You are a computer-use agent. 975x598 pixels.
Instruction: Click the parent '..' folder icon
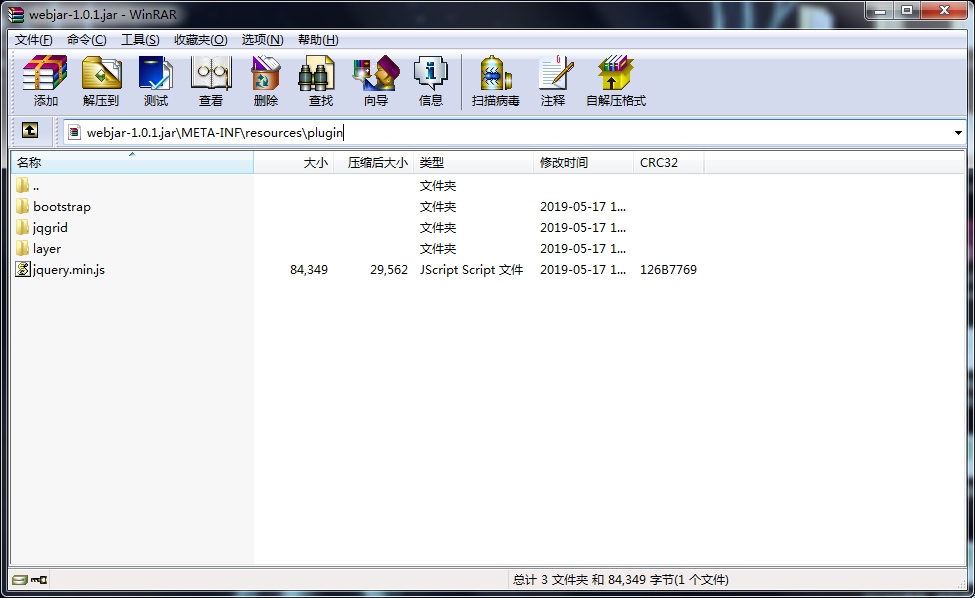coord(22,185)
